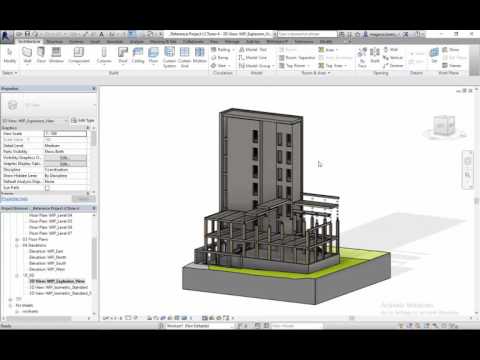Choose the Room Separator tool

297,58
